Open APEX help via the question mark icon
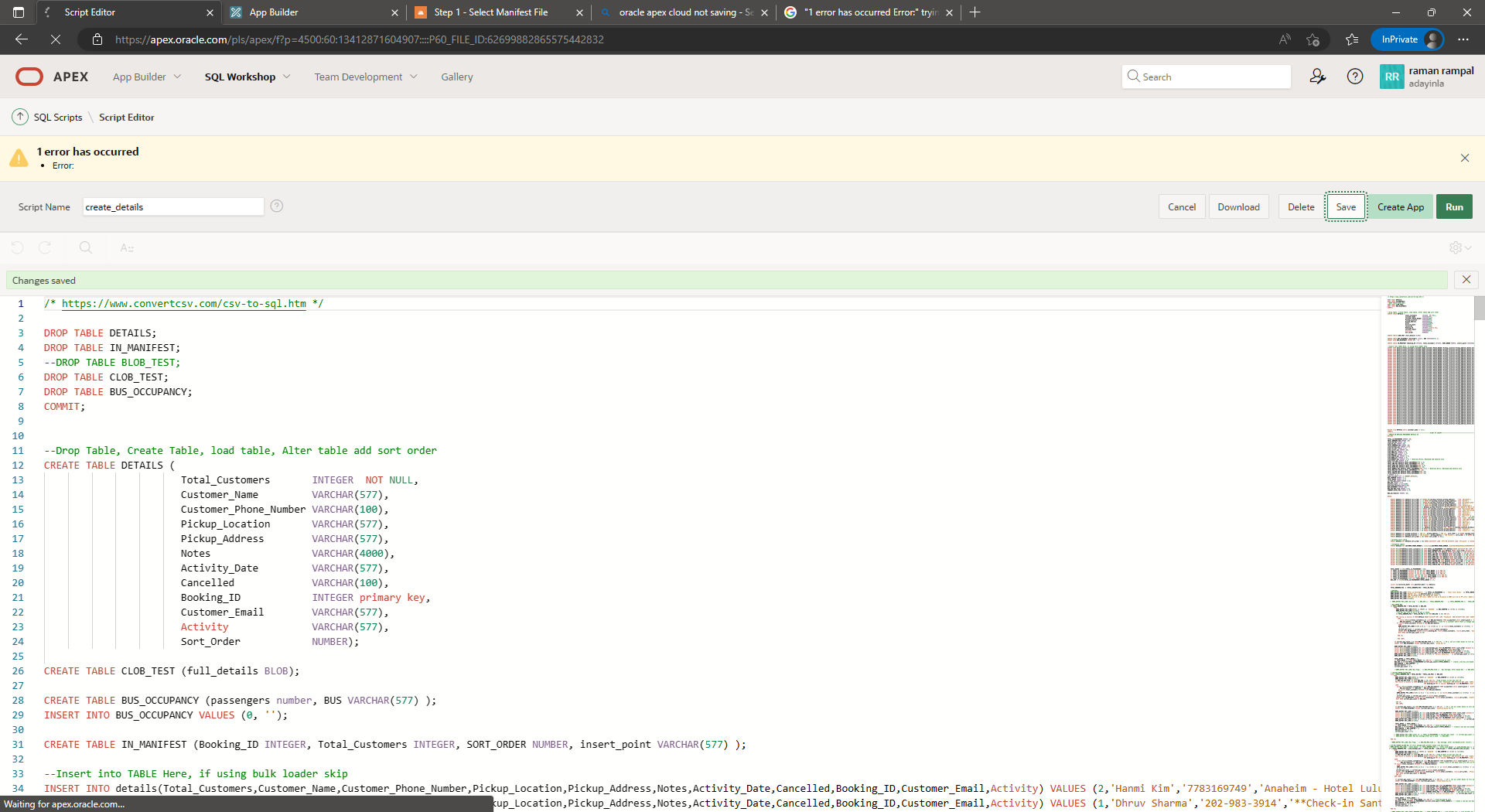1485x812 pixels. coord(1354,77)
